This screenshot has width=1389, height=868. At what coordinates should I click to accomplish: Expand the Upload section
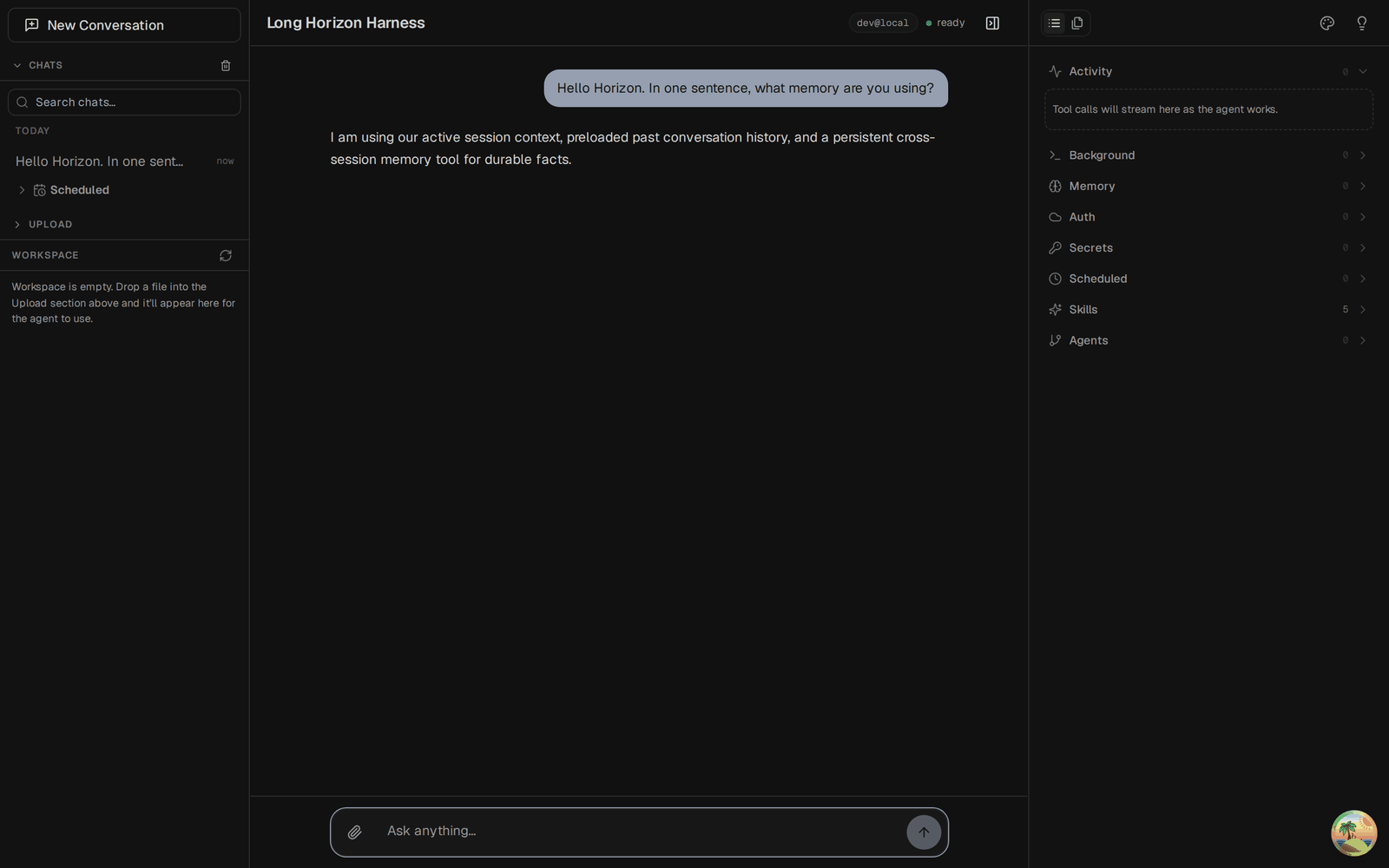[42, 224]
